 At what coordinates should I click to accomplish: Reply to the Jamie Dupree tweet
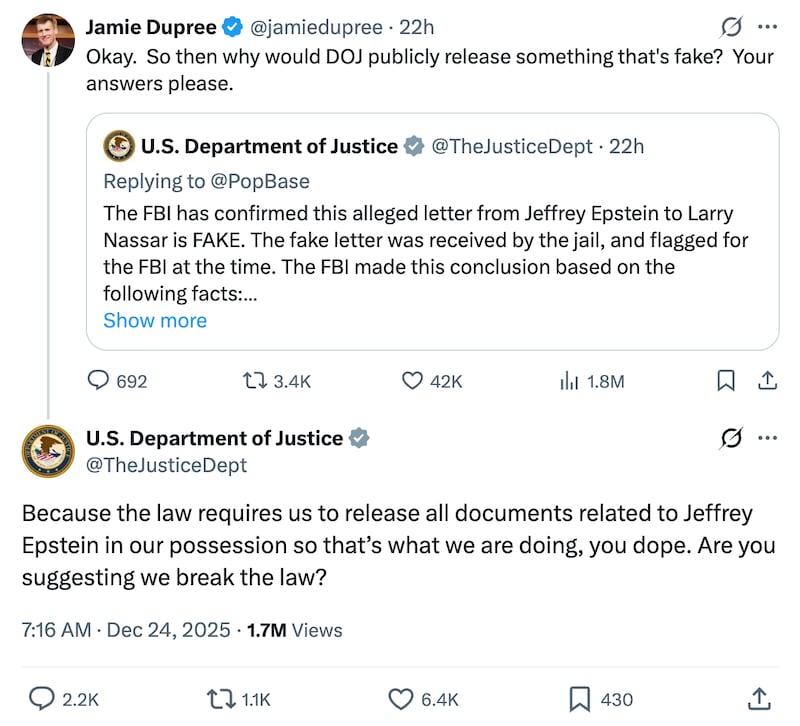[x=100, y=381]
